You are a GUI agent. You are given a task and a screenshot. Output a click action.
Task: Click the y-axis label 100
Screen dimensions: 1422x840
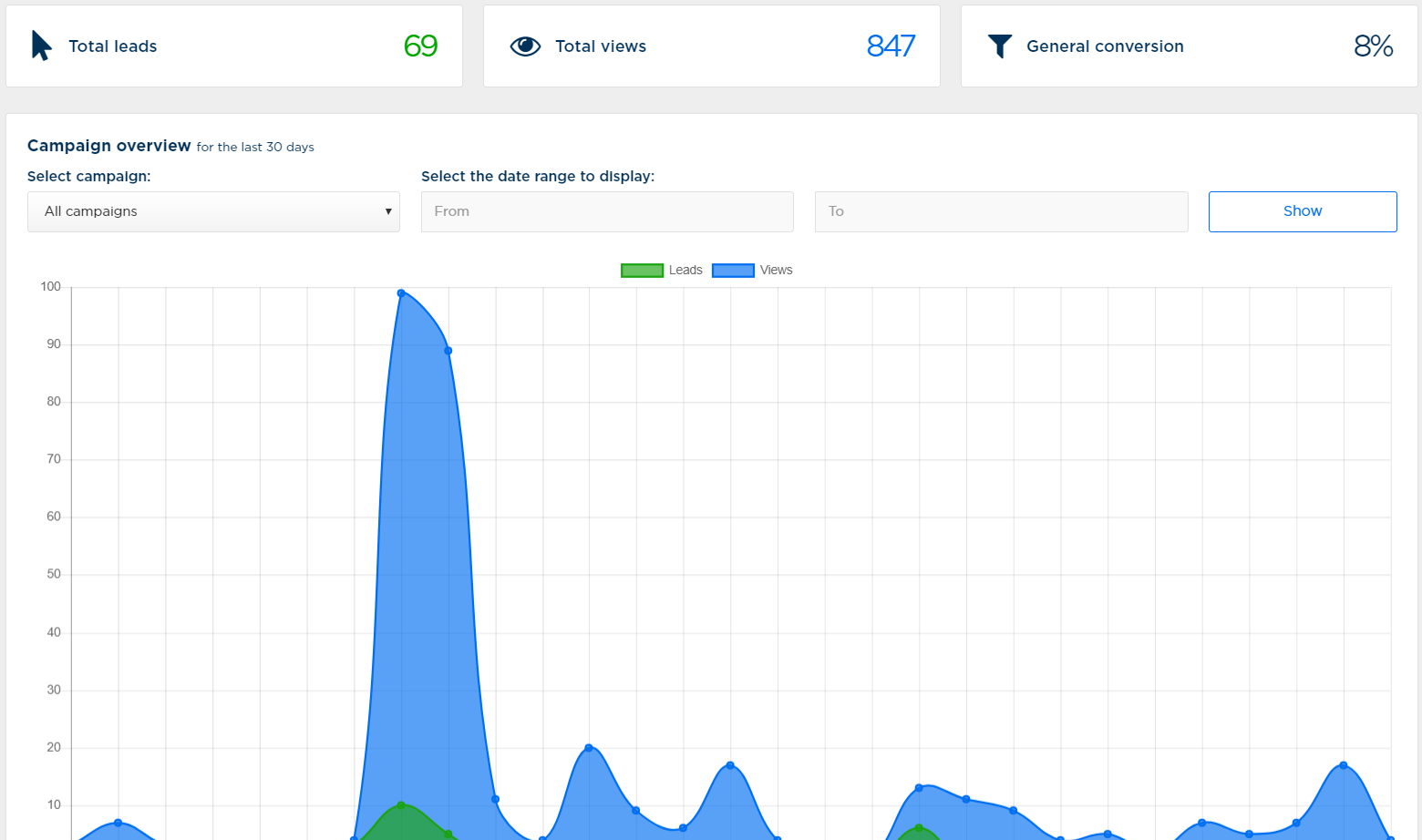point(51,287)
